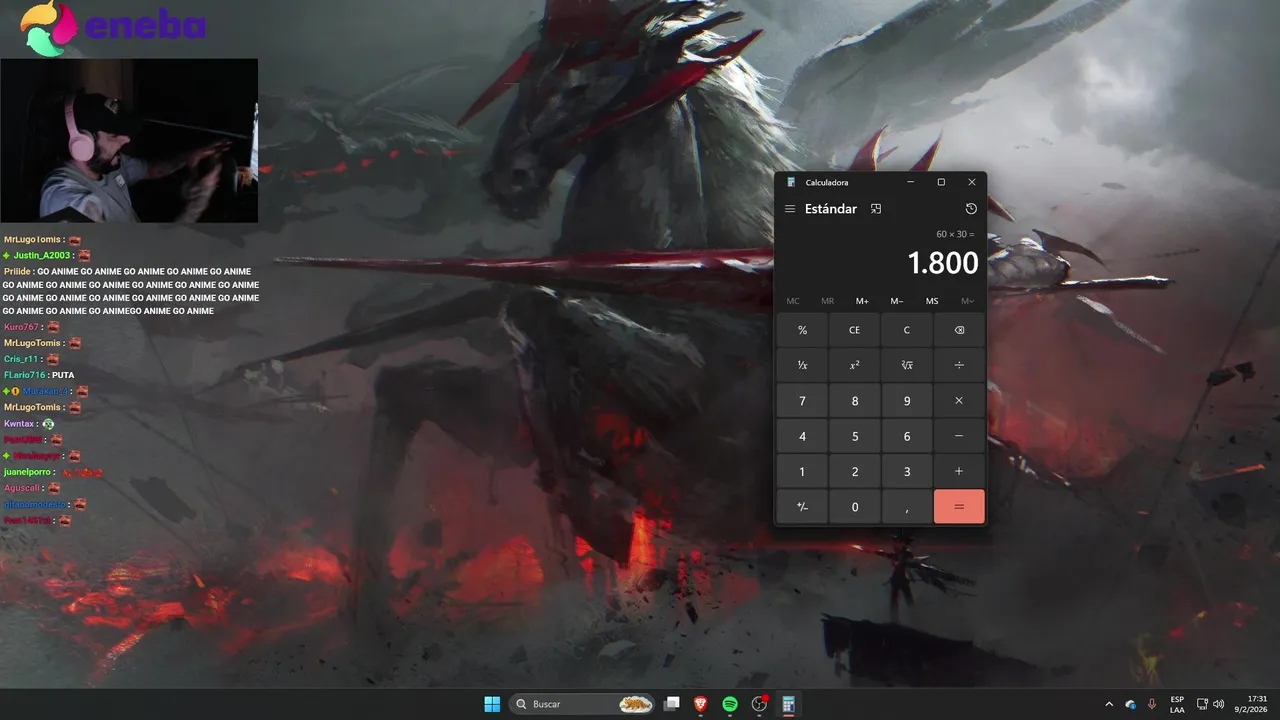Click digit 3 on the calculator
This screenshot has width=1280, height=720.
click(x=907, y=471)
